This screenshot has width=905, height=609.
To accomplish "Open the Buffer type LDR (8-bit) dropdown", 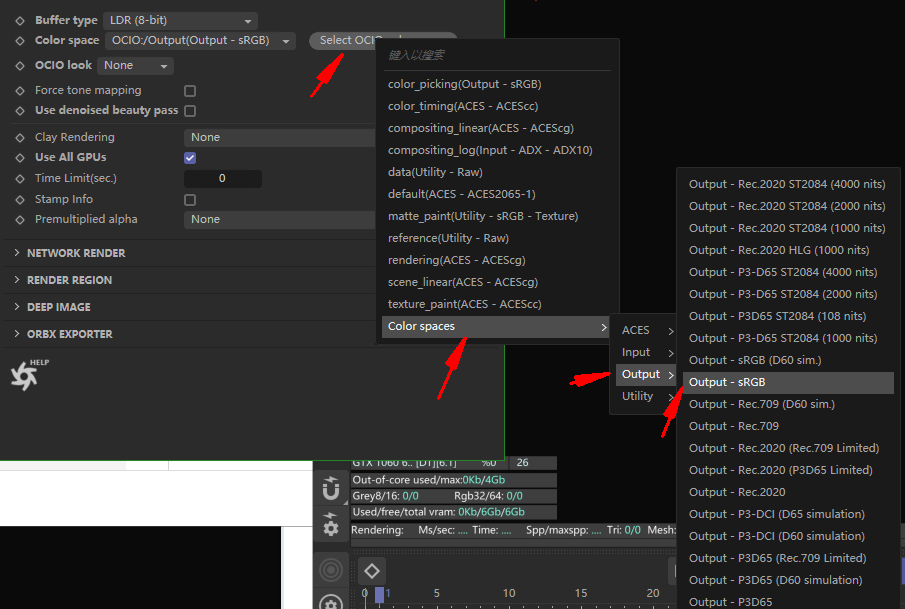I will coord(180,20).
